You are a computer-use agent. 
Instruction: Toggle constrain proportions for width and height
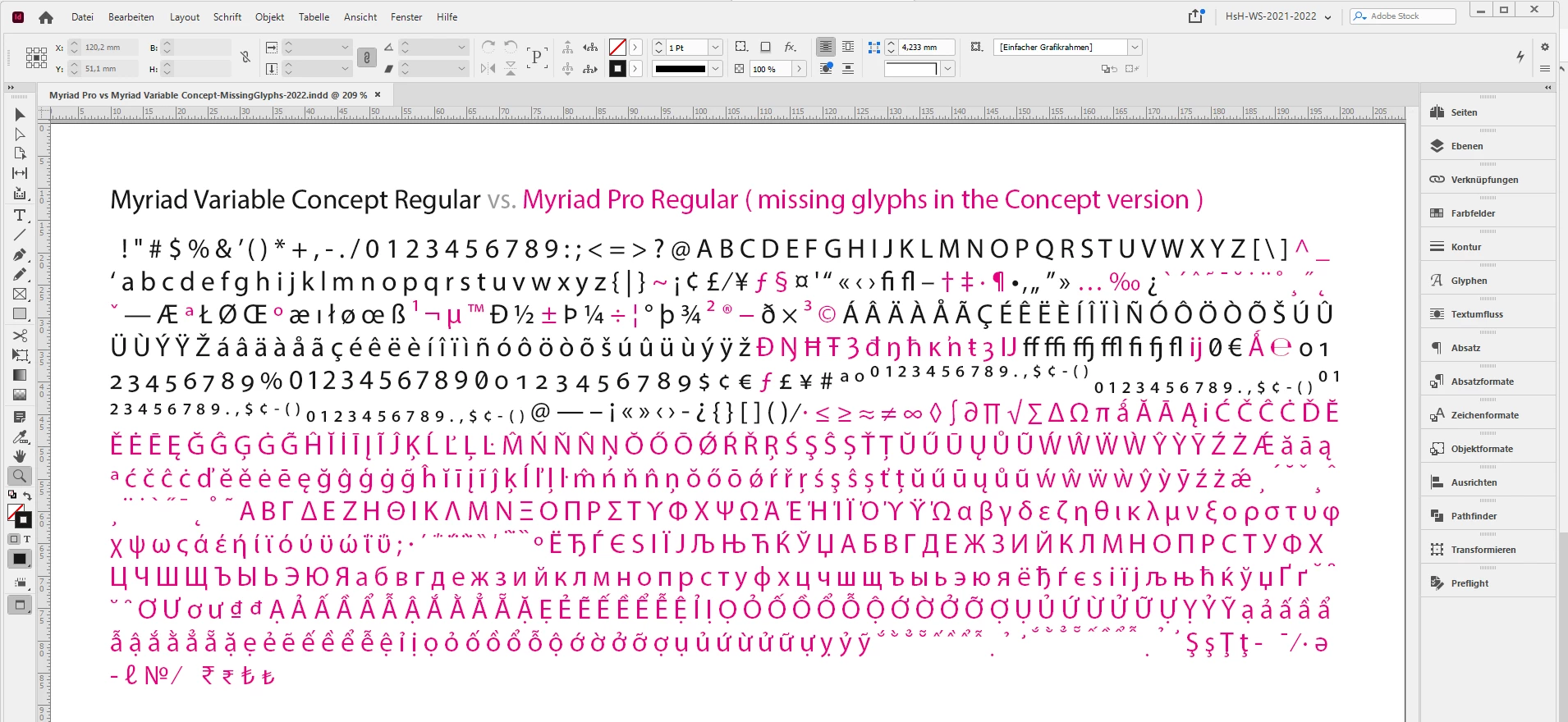tap(245, 57)
